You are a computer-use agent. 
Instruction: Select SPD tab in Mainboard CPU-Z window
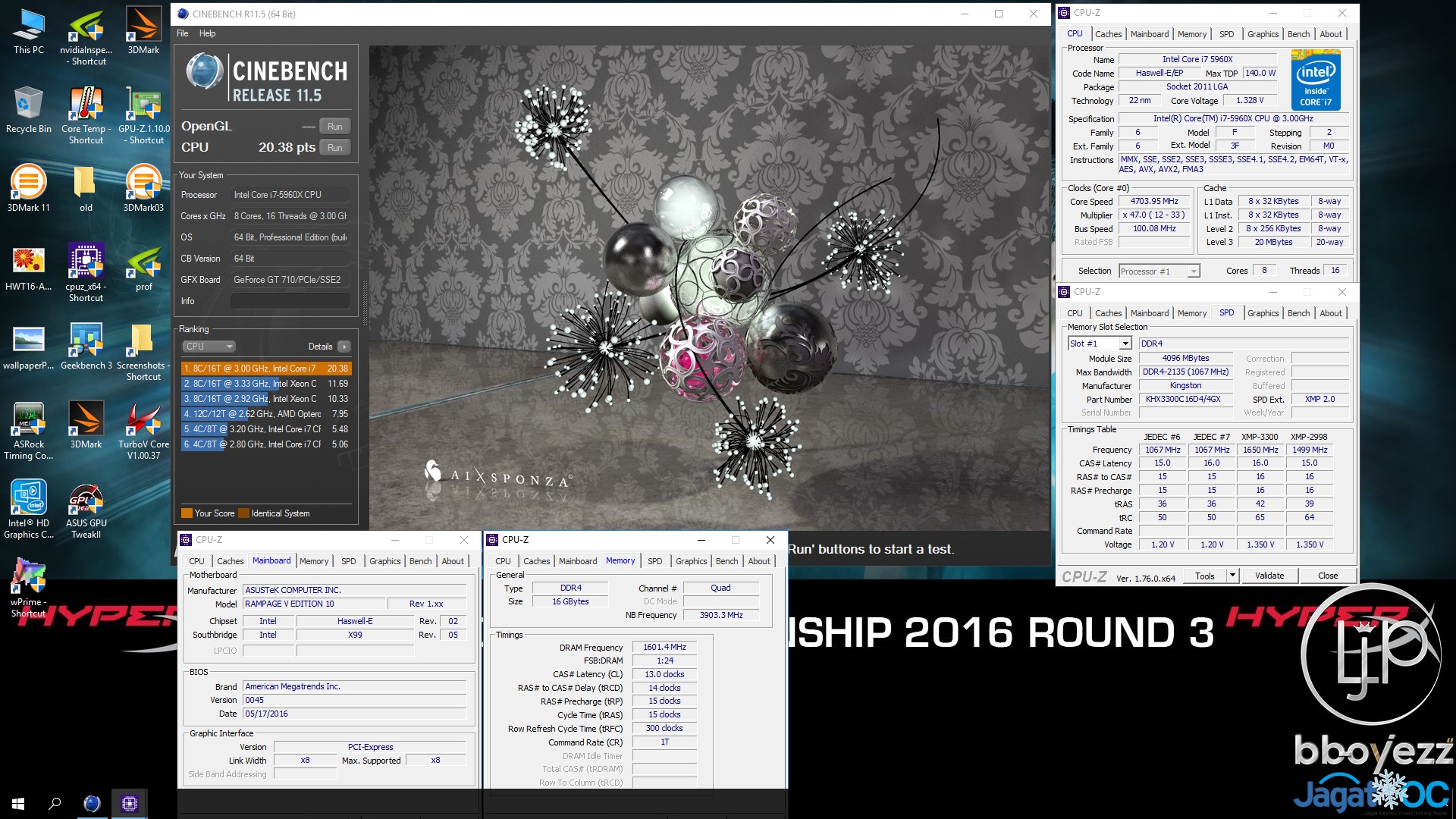tap(348, 561)
